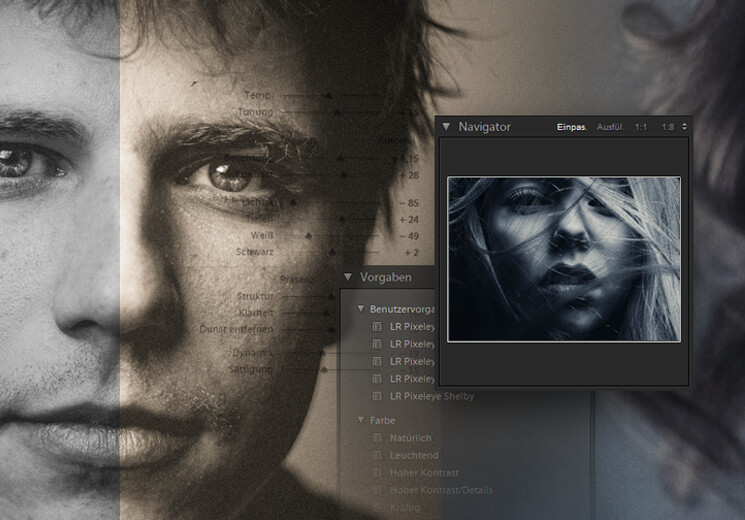745x520 pixels.
Task: Click the Kontrast slider handle
Action: (x=344, y=175)
